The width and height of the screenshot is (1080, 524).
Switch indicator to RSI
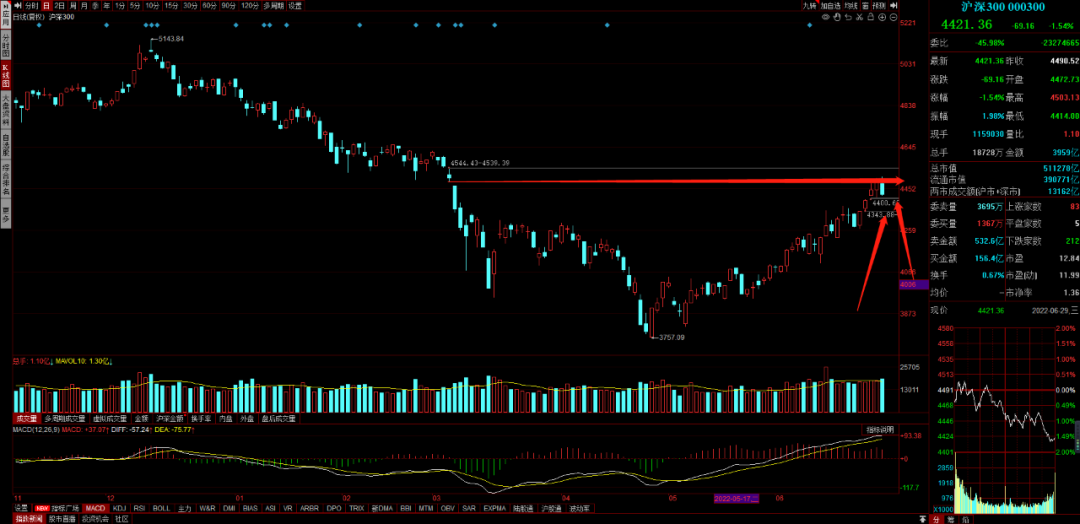coord(138,508)
